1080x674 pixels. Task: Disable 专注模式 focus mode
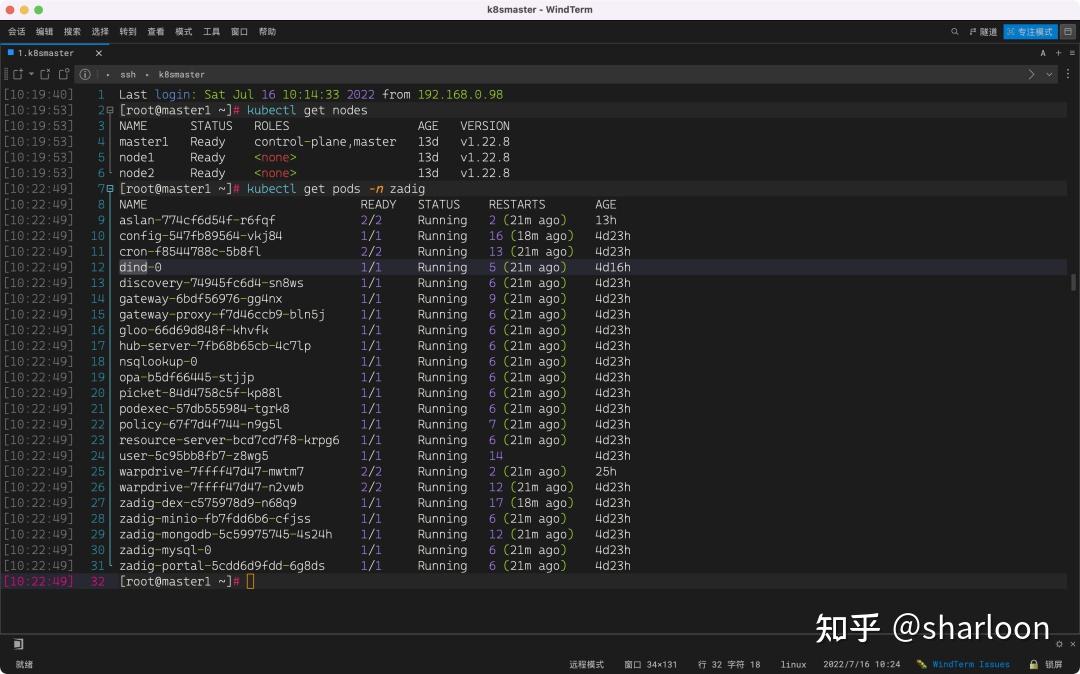point(1030,31)
